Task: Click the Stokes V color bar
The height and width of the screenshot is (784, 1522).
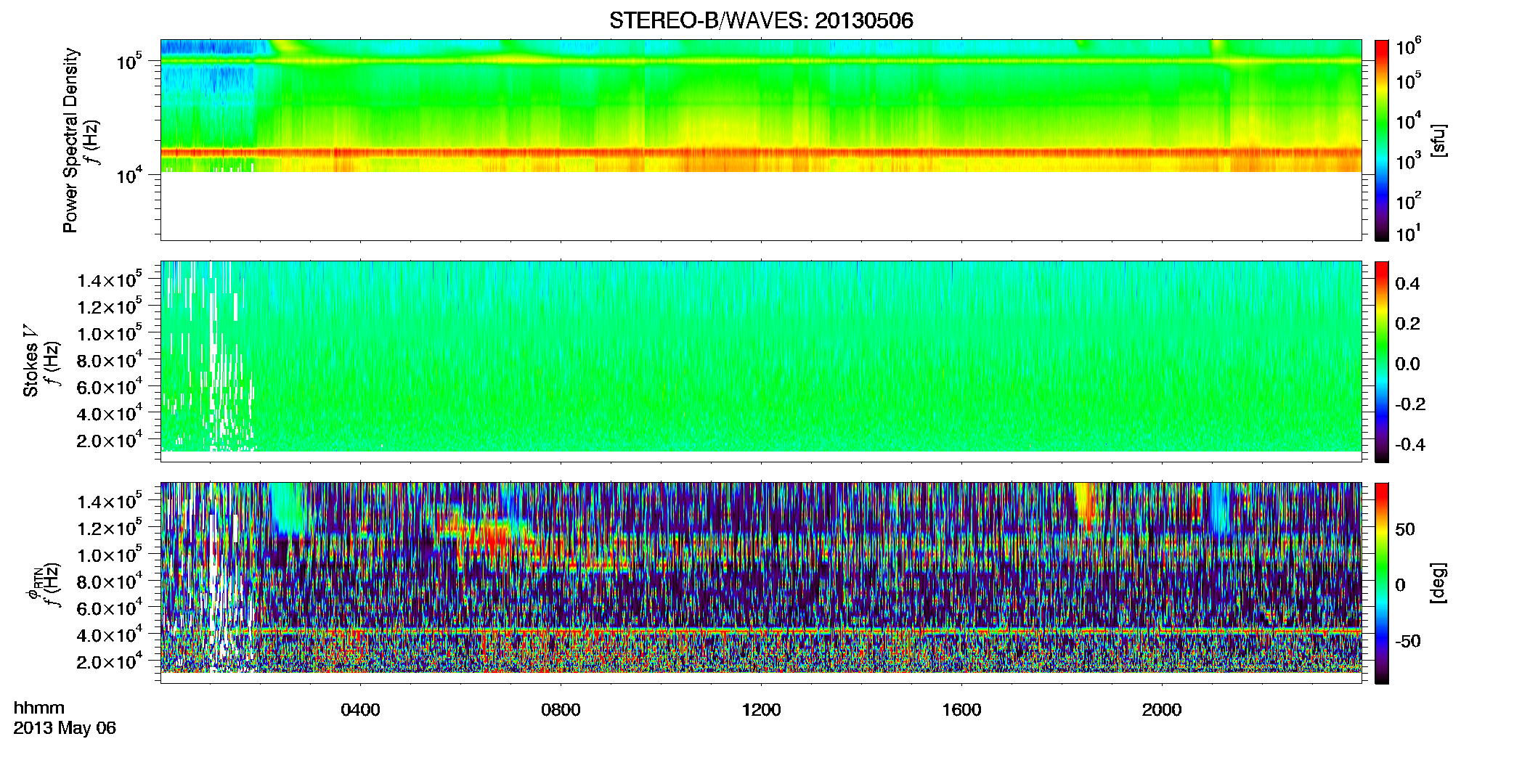Action: coord(1381,362)
